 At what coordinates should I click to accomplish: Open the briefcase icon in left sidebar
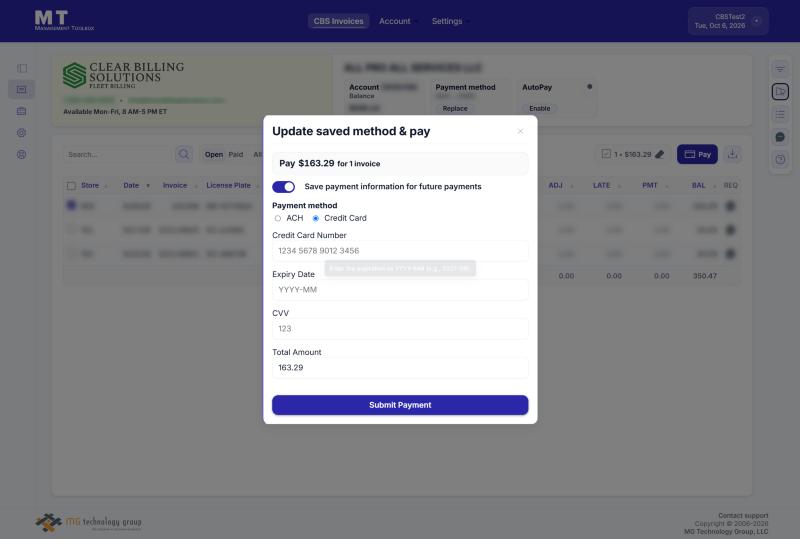21,111
